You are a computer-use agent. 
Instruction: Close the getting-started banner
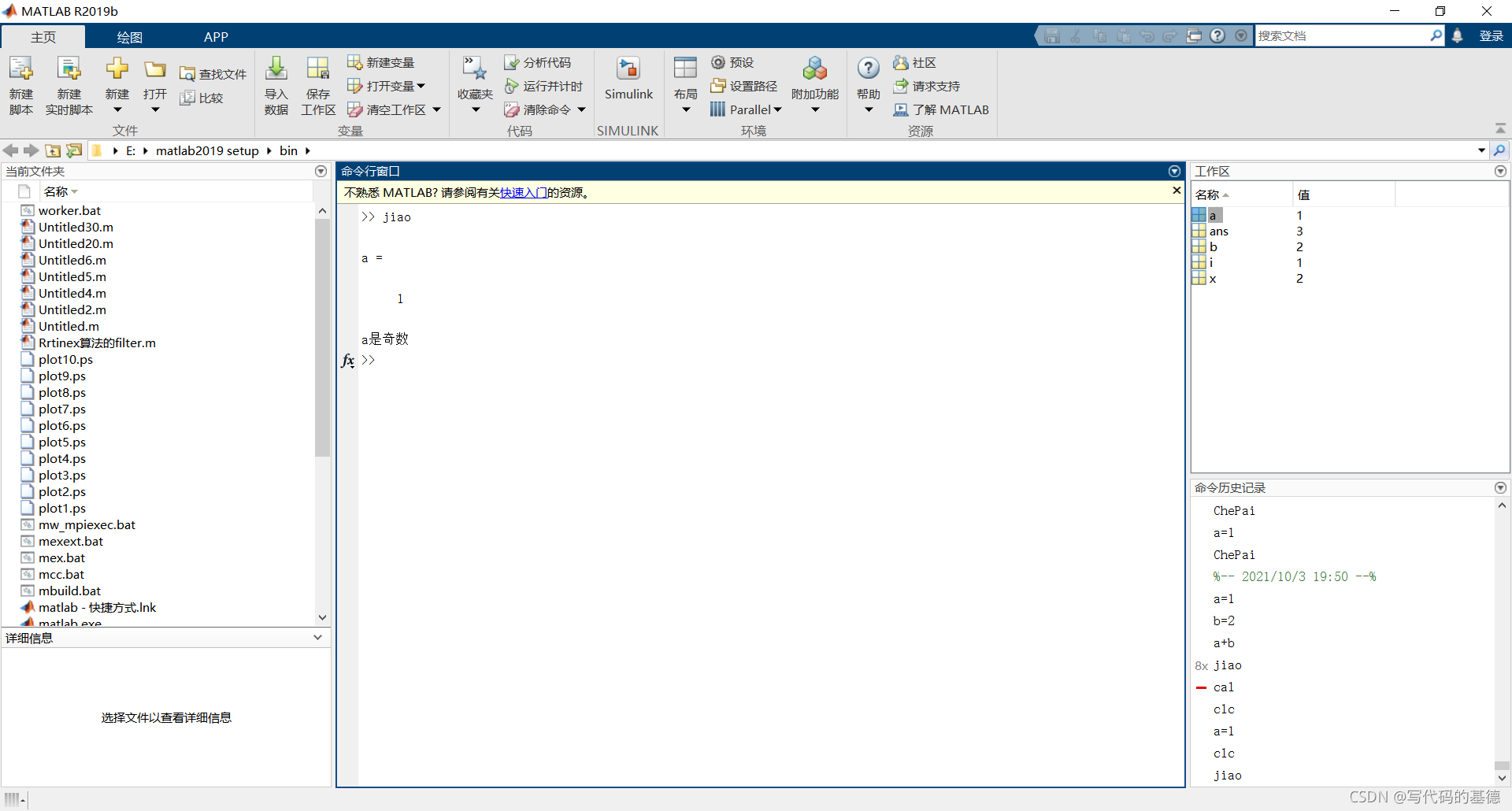tap(1177, 191)
